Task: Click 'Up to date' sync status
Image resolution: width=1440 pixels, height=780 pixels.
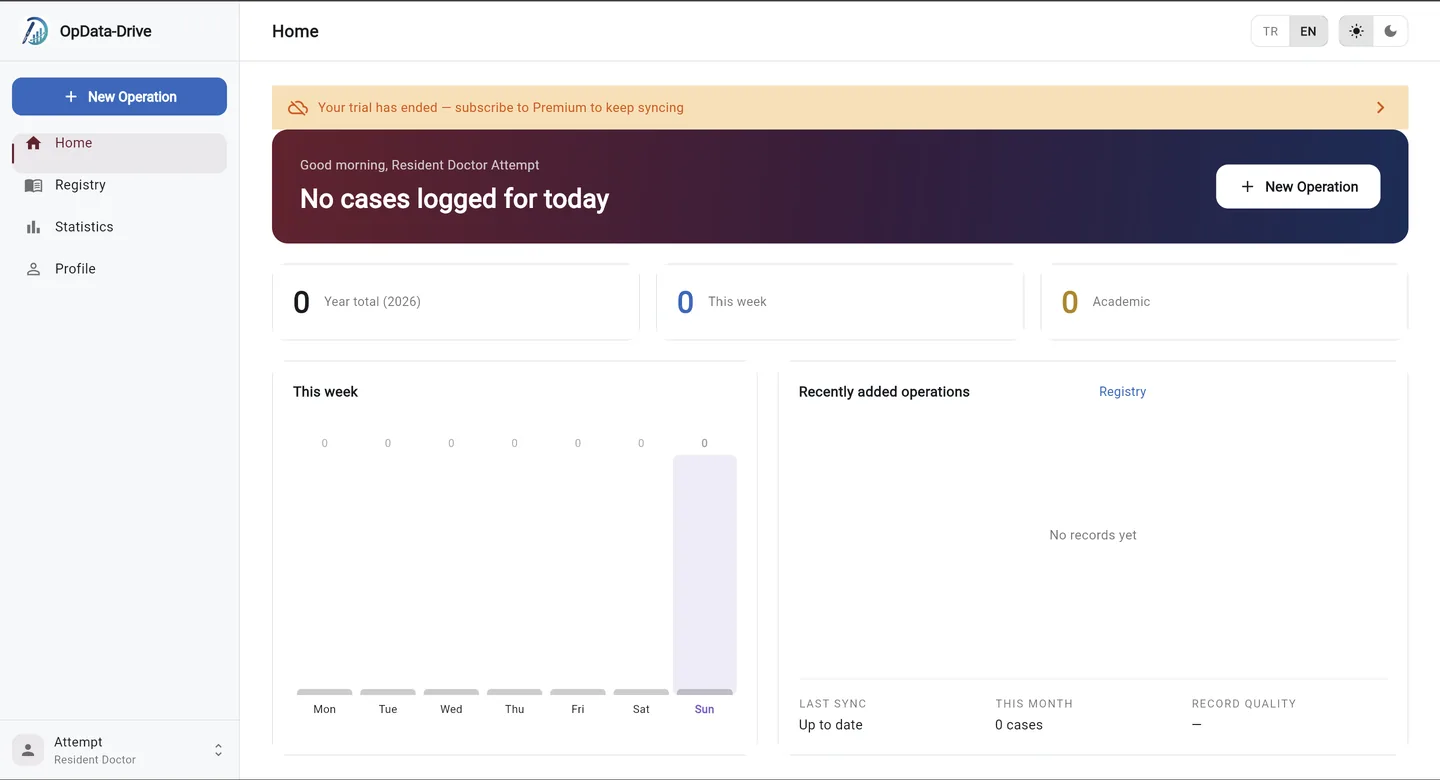Action: click(831, 725)
